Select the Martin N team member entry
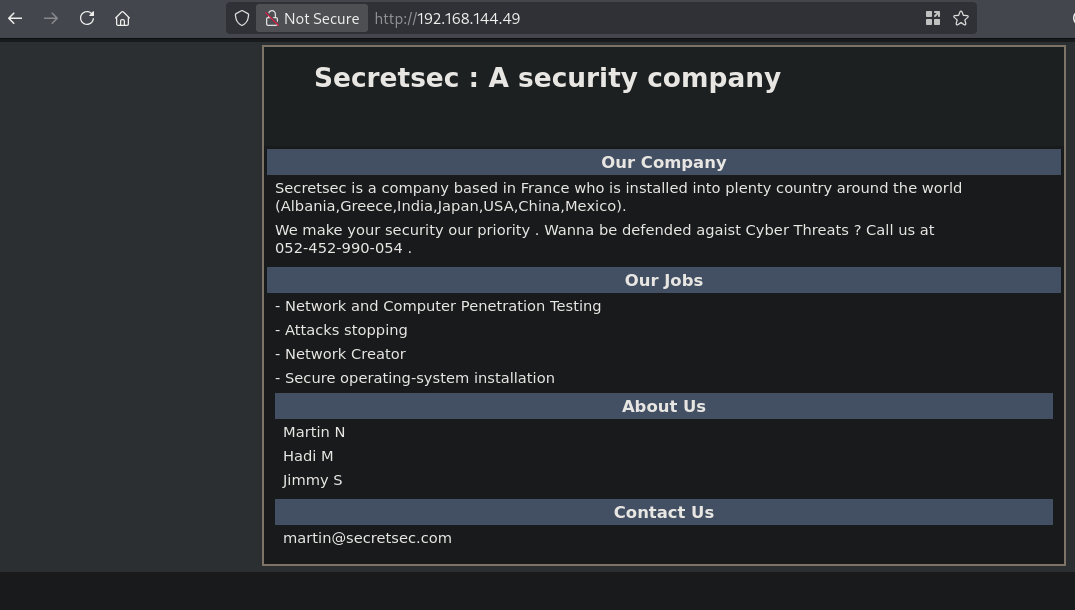The height and width of the screenshot is (610, 1075). click(x=314, y=432)
